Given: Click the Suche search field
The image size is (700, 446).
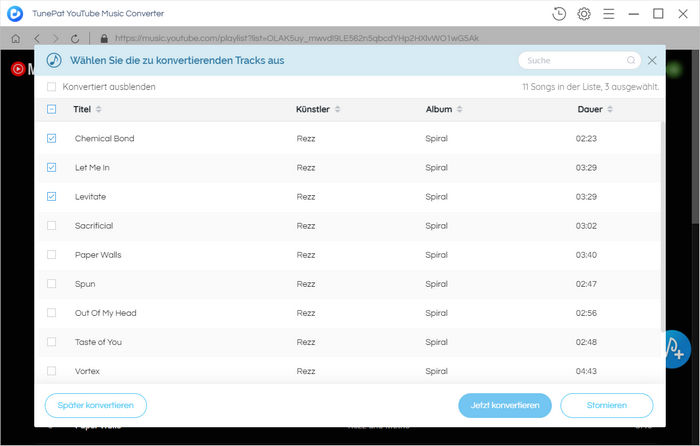Looking at the screenshot, I should click(x=579, y=60).
